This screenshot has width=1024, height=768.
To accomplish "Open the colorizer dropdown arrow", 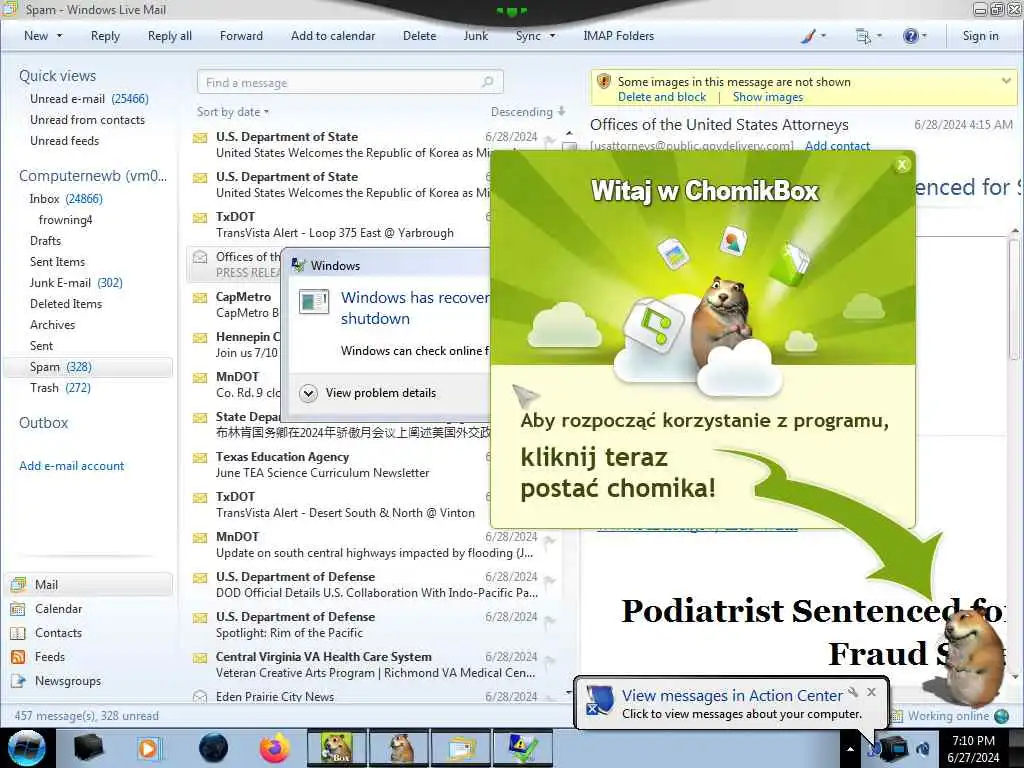I will coord(823,36).
